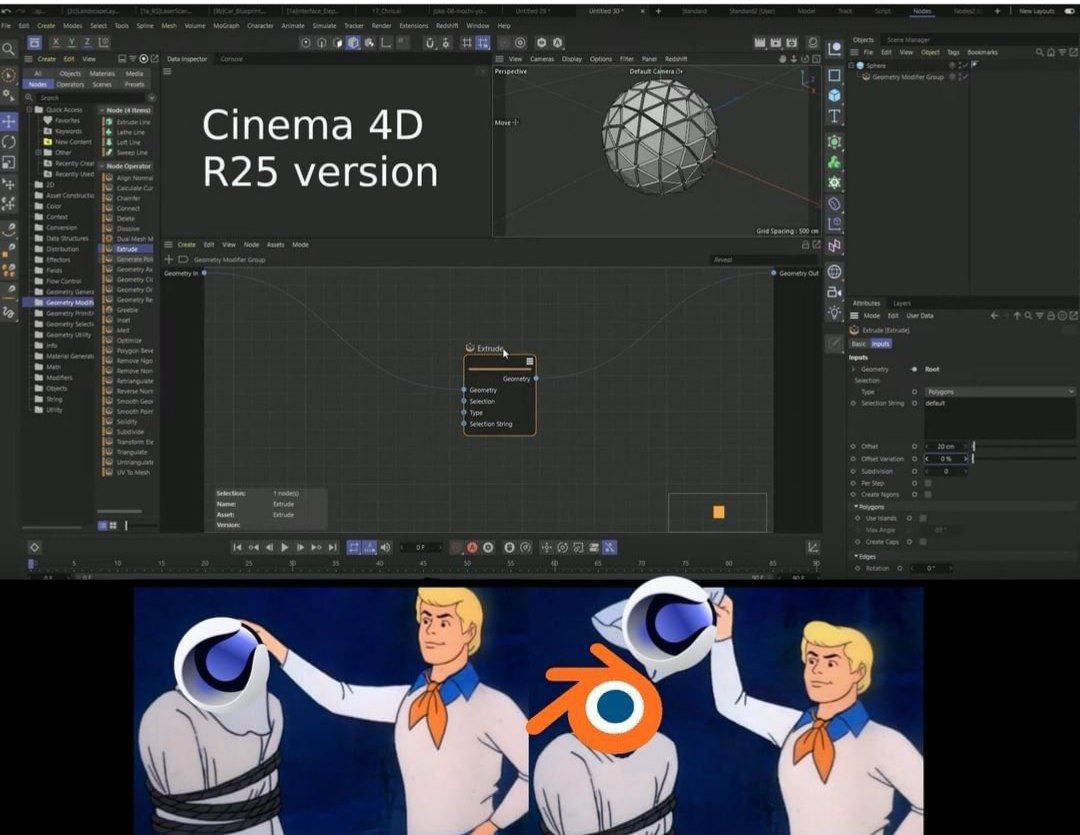This screenshot has width=1080, height=835.
Task: Collapse the Polygons section
Action: pyautogui.click(x=856, y=506)
